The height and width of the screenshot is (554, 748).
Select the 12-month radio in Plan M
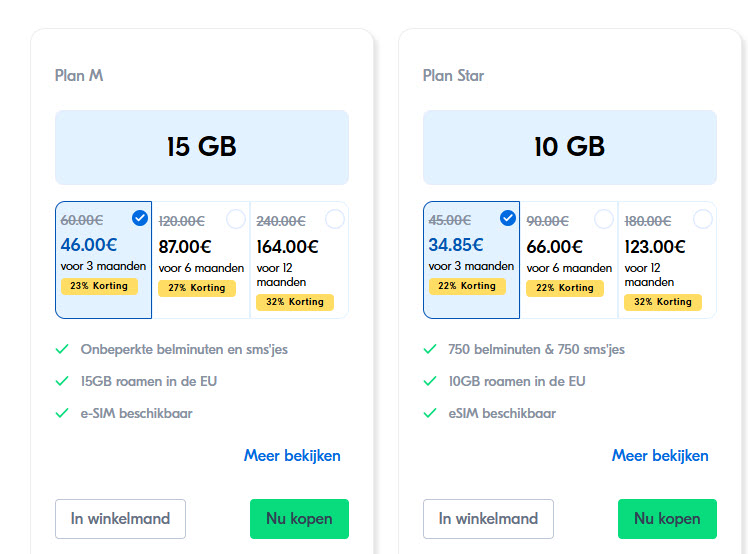pyautogui.click(x=334, y=219)
